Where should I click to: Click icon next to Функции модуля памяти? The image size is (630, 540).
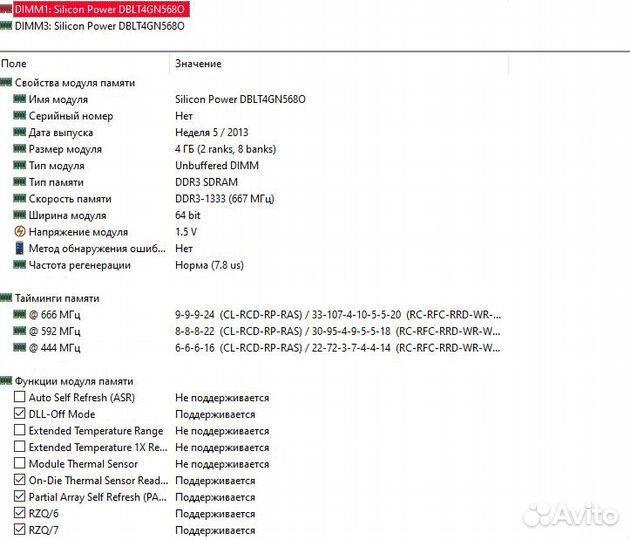click(x=6, y=381)
